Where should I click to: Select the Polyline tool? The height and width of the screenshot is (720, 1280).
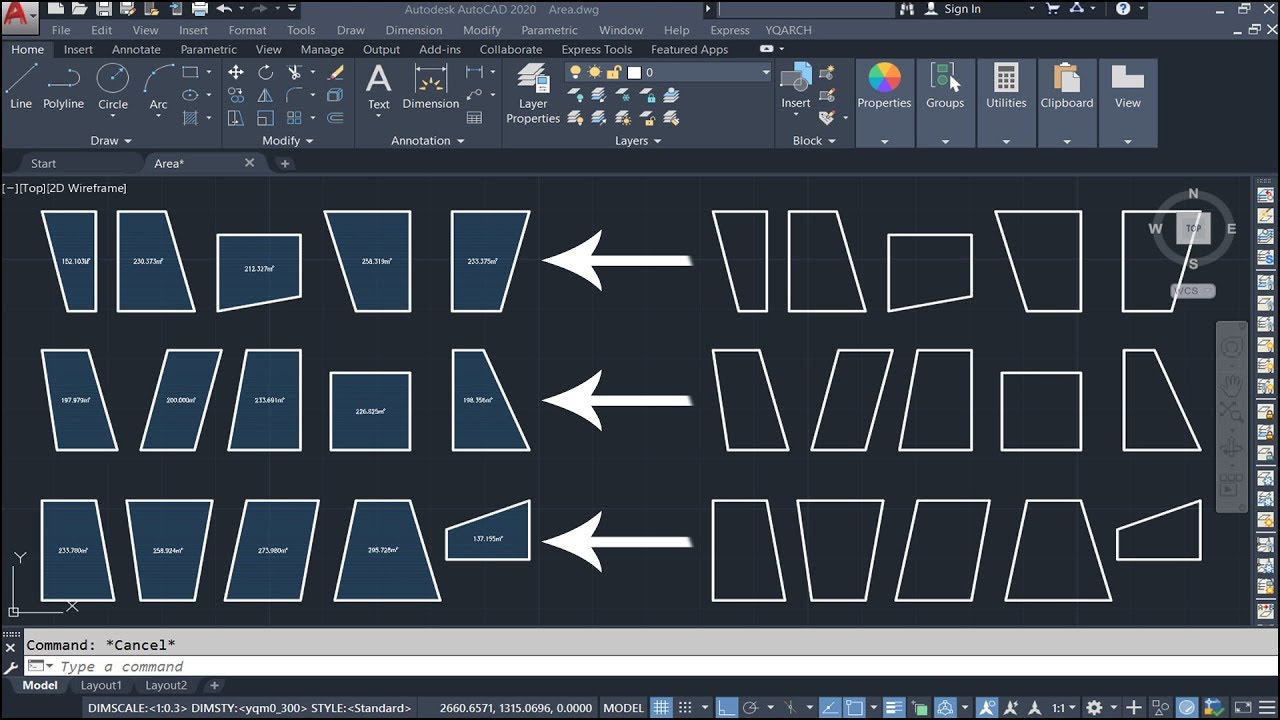63,86
